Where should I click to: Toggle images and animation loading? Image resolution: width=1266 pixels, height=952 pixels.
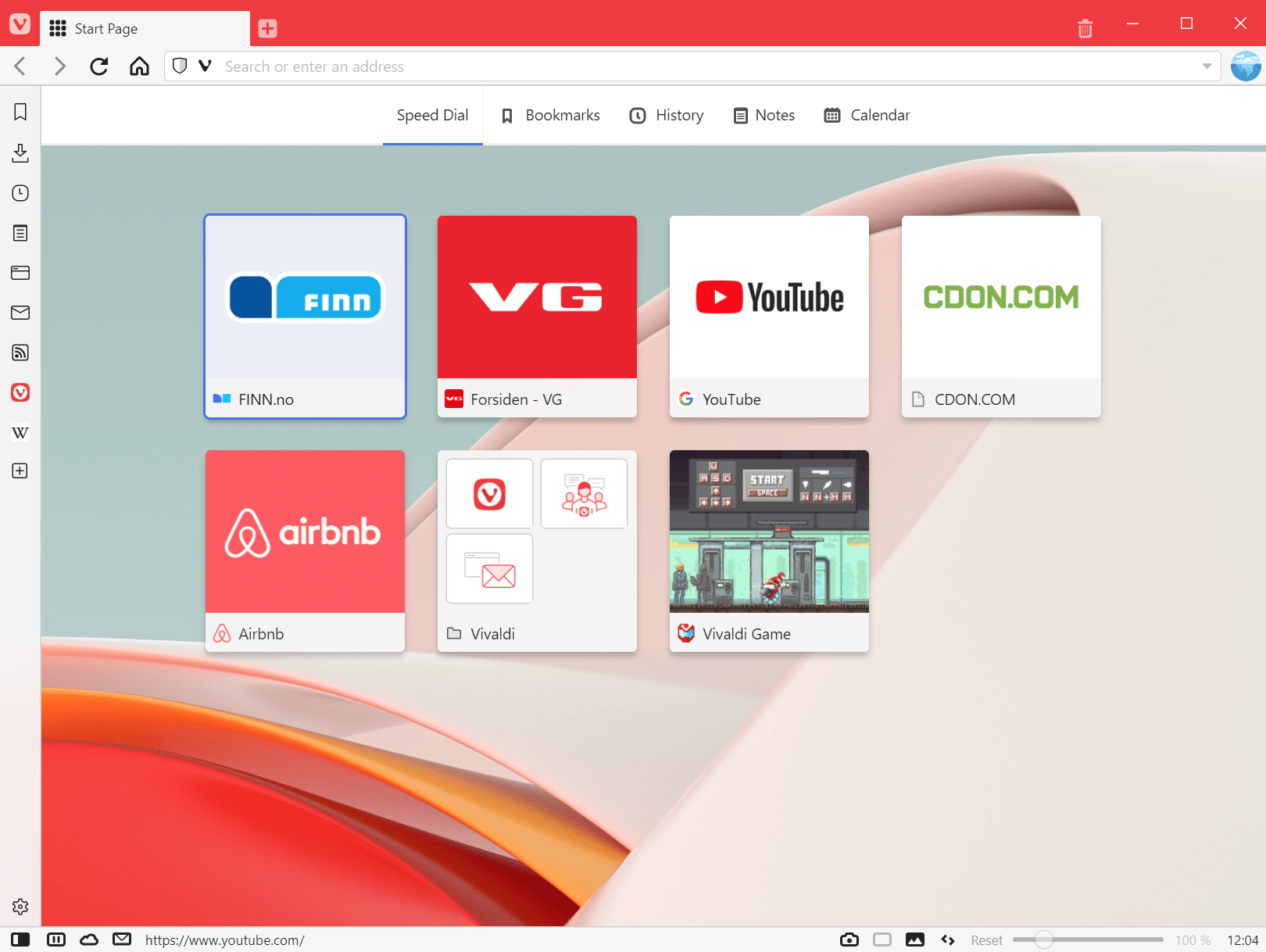click(x=915, y=939)
